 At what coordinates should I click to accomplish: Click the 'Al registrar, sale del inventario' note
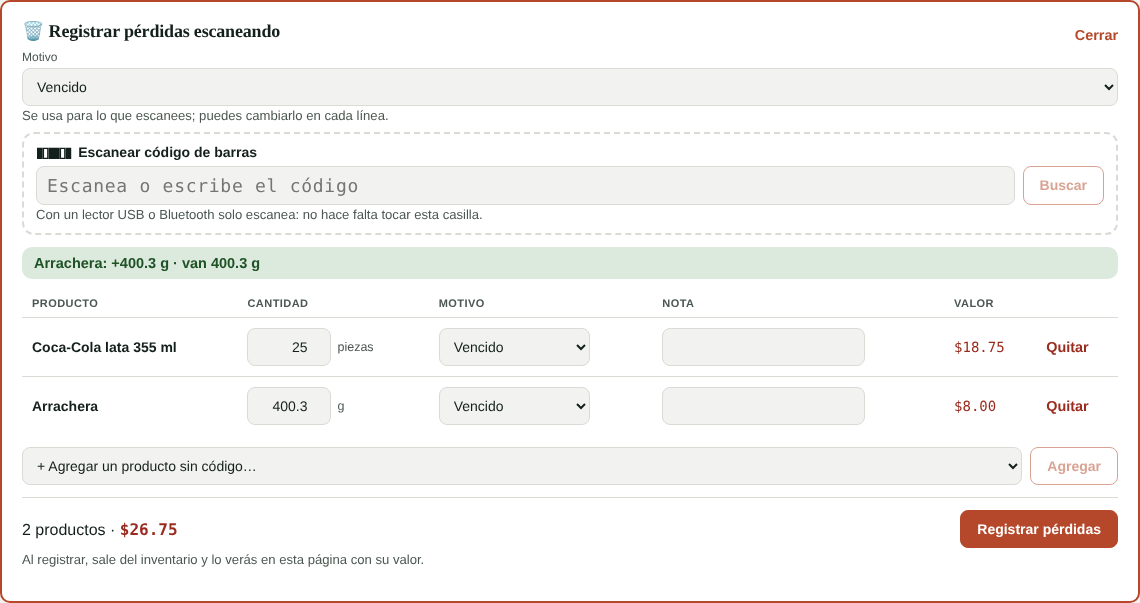point(222,559)
